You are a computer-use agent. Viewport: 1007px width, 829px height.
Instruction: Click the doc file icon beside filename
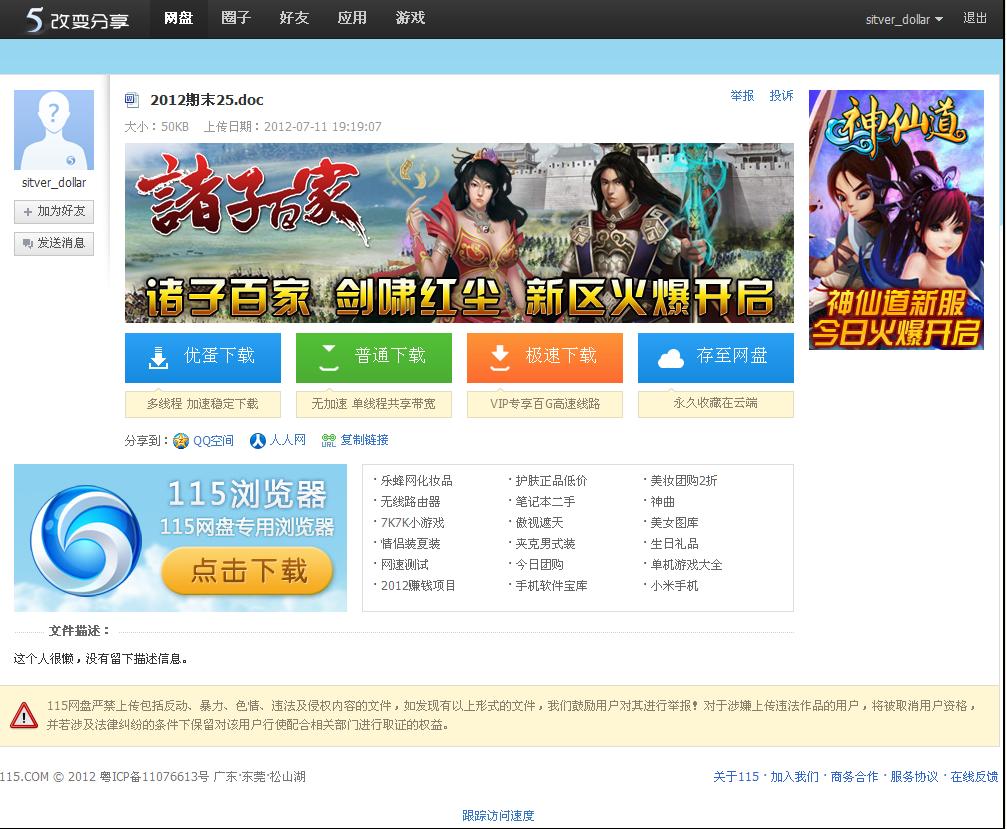click(x=132, y=100)
